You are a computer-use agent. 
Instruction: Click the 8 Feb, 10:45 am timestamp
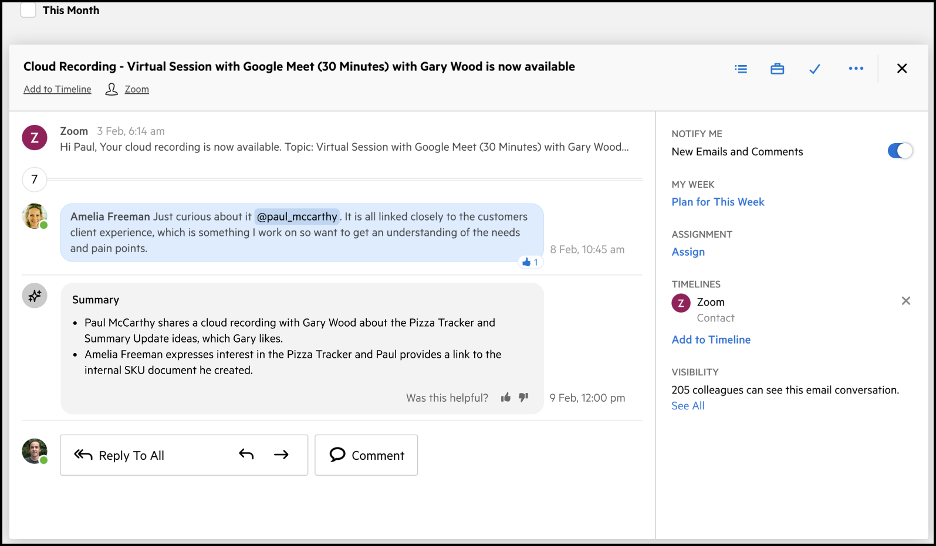(x=587, y=249)
